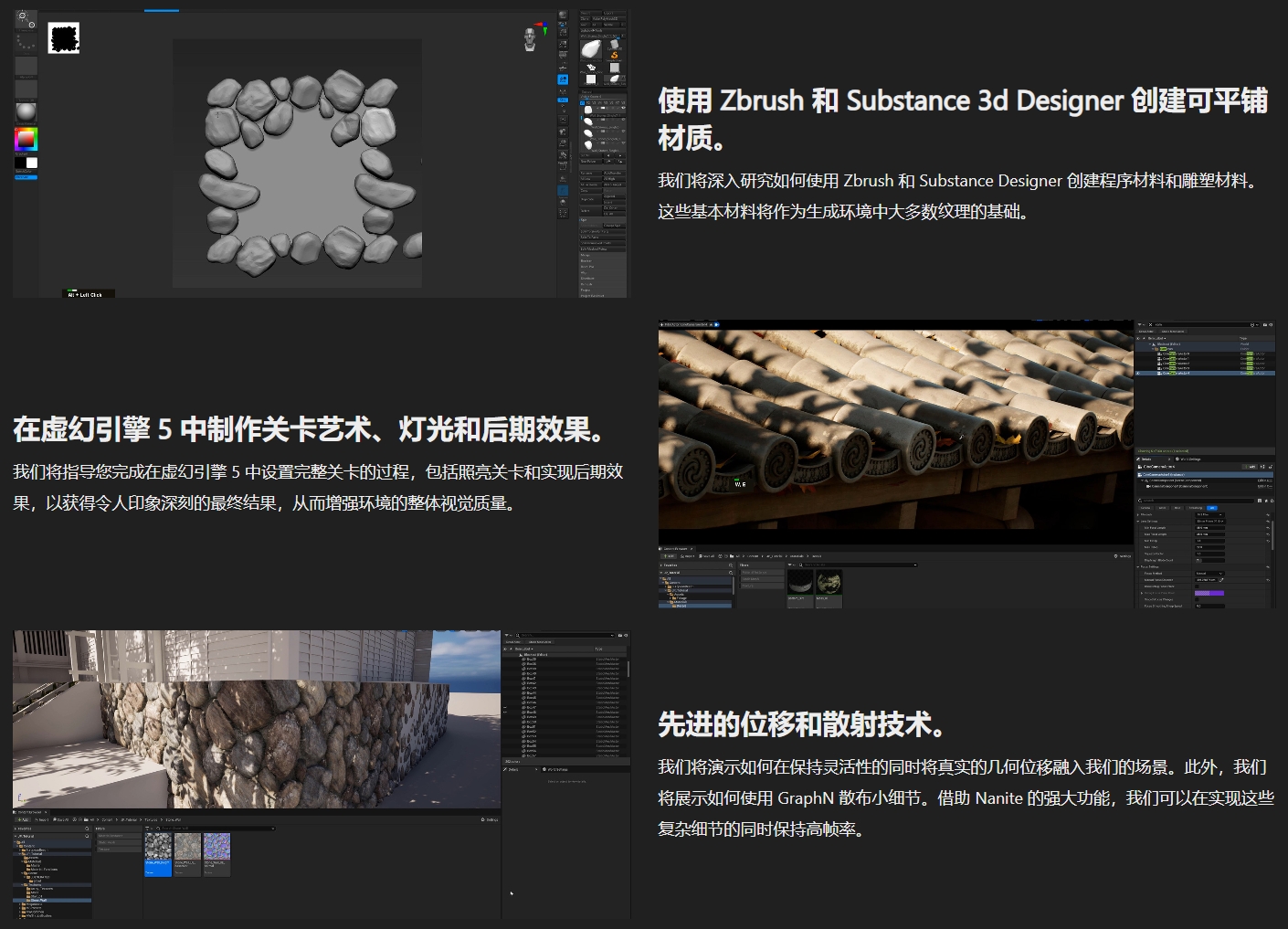The width and height of the screenshot is (1288, 929).
Task: Click the heading about 虚幻引擎 5 关卡艺术
Action: (x=313, y=428)
